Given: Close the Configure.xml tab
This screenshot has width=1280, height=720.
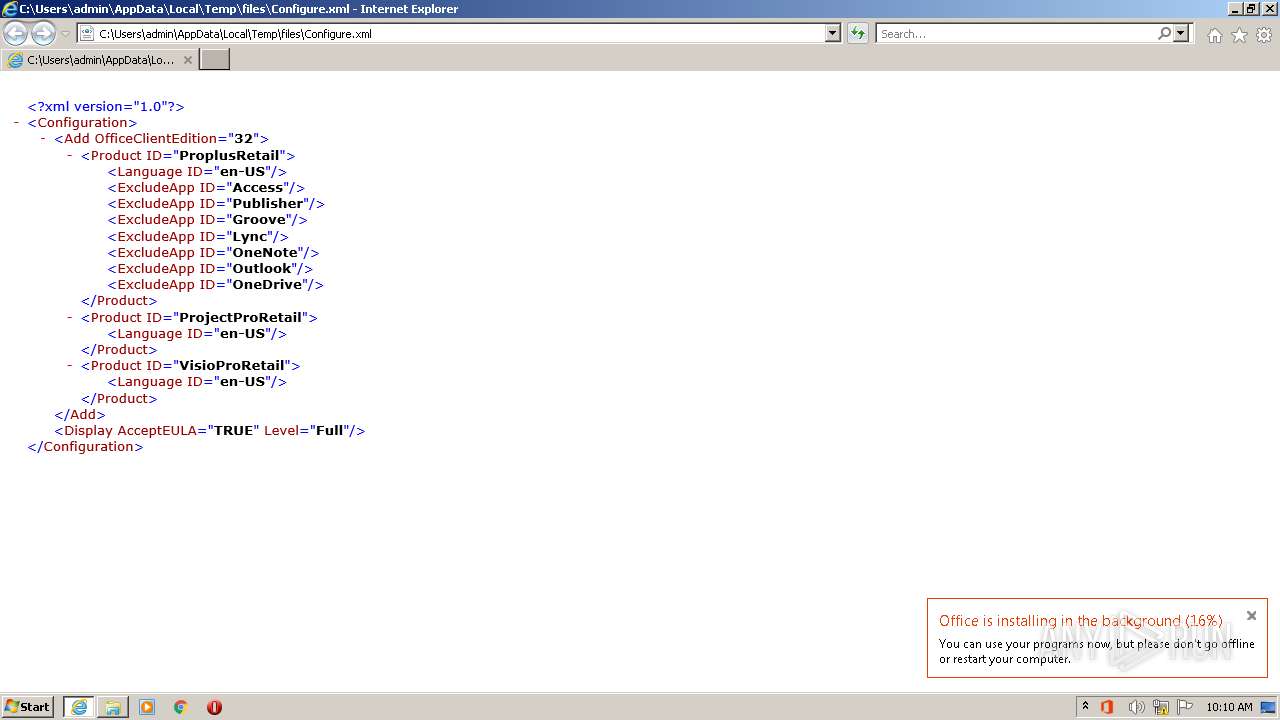Looking at the screenshot, I should [187, 60].
